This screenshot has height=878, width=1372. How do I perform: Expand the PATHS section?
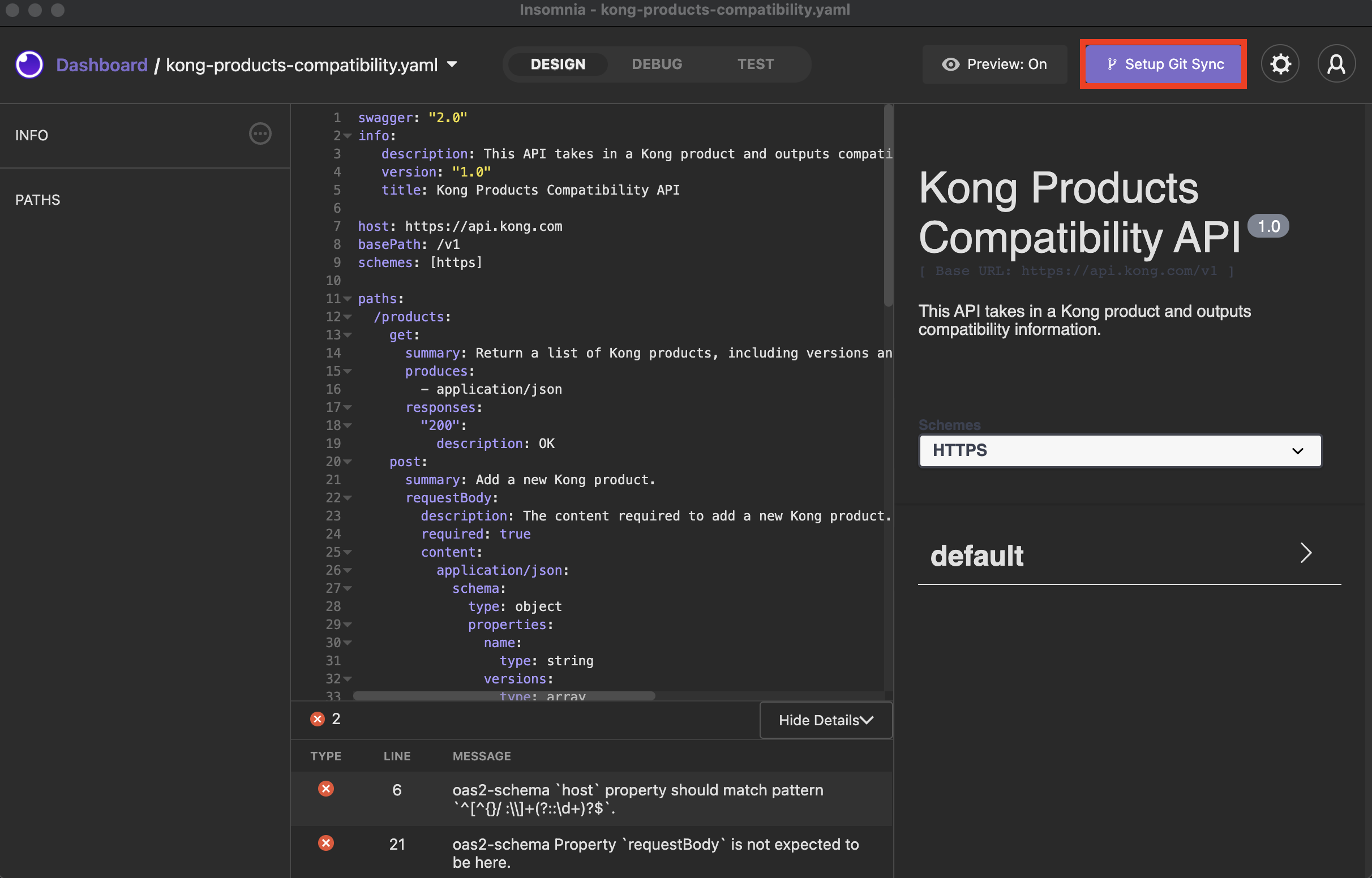[x=38, y=198]
